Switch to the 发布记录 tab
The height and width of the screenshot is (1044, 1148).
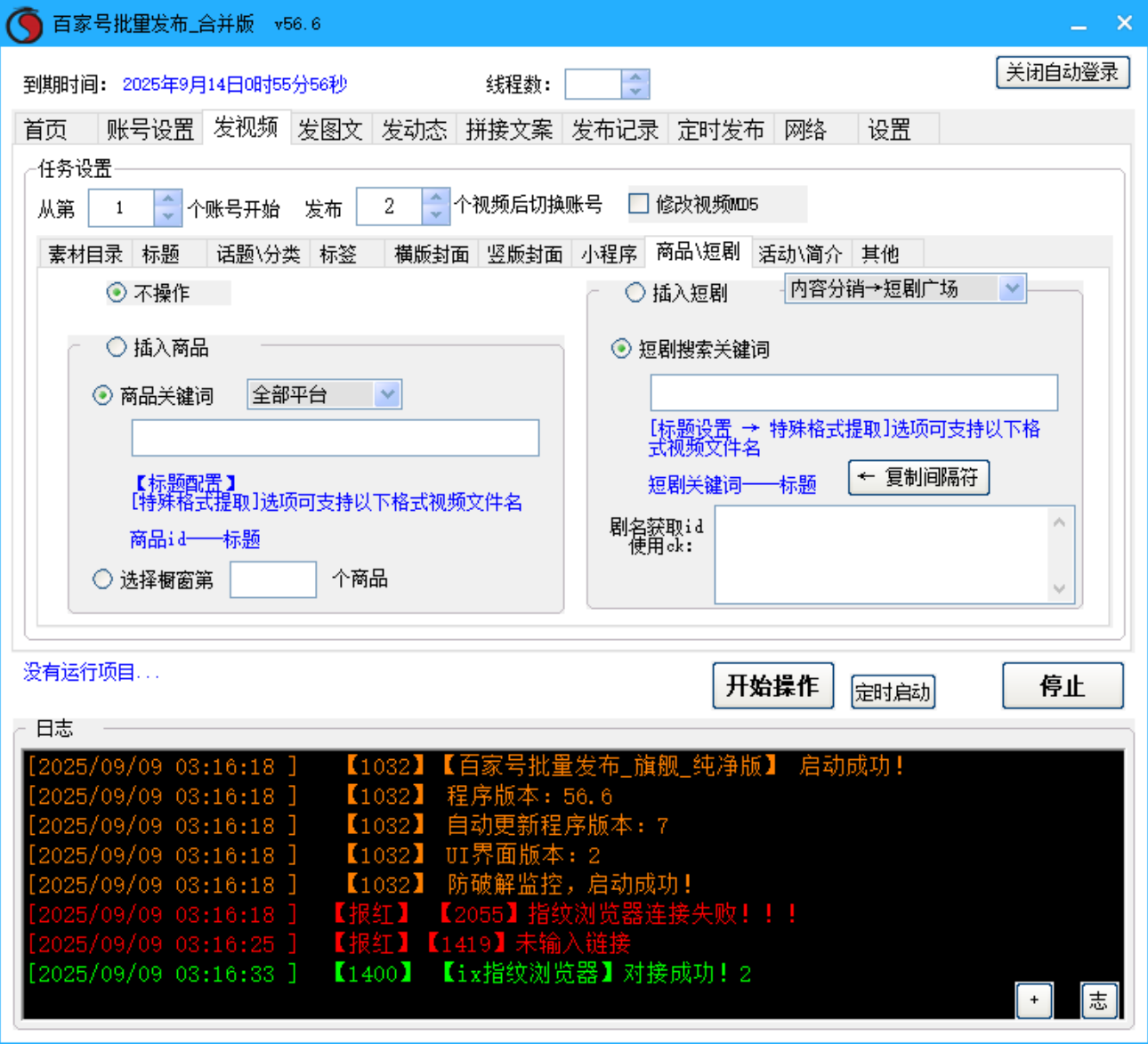[x=614, y=129]
